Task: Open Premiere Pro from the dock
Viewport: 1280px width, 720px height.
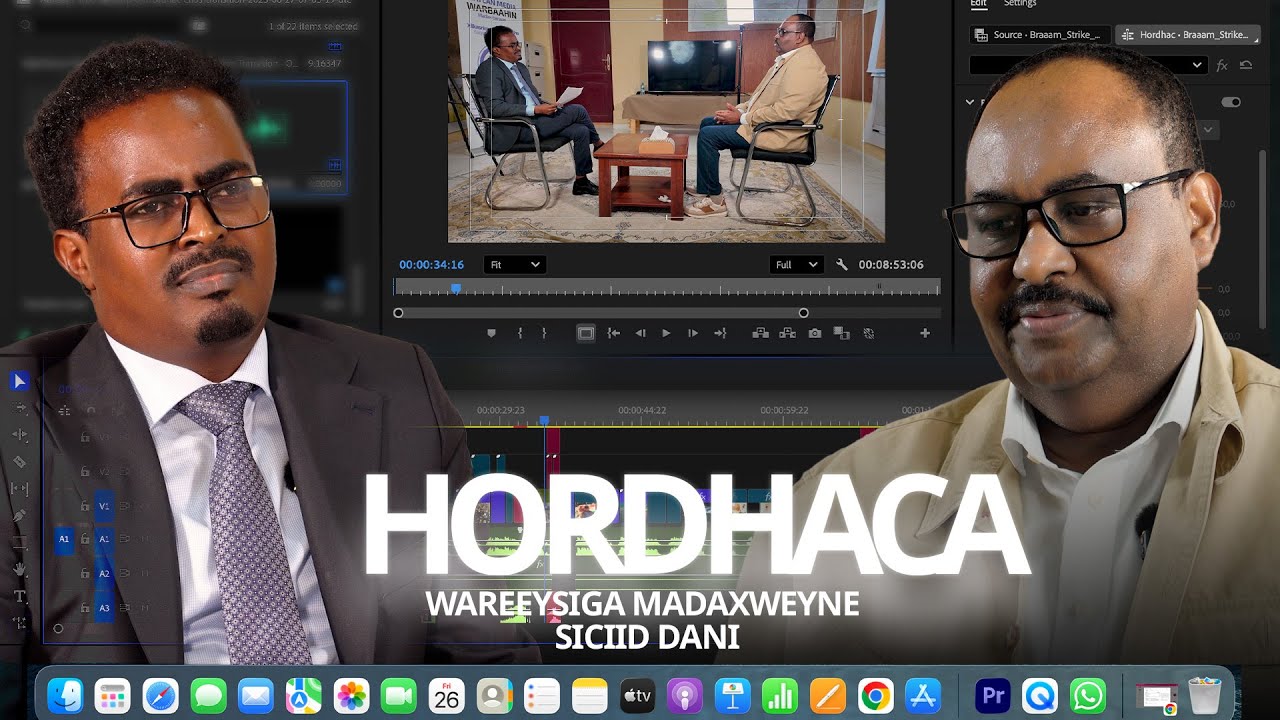Action: (x=993, y=695)
